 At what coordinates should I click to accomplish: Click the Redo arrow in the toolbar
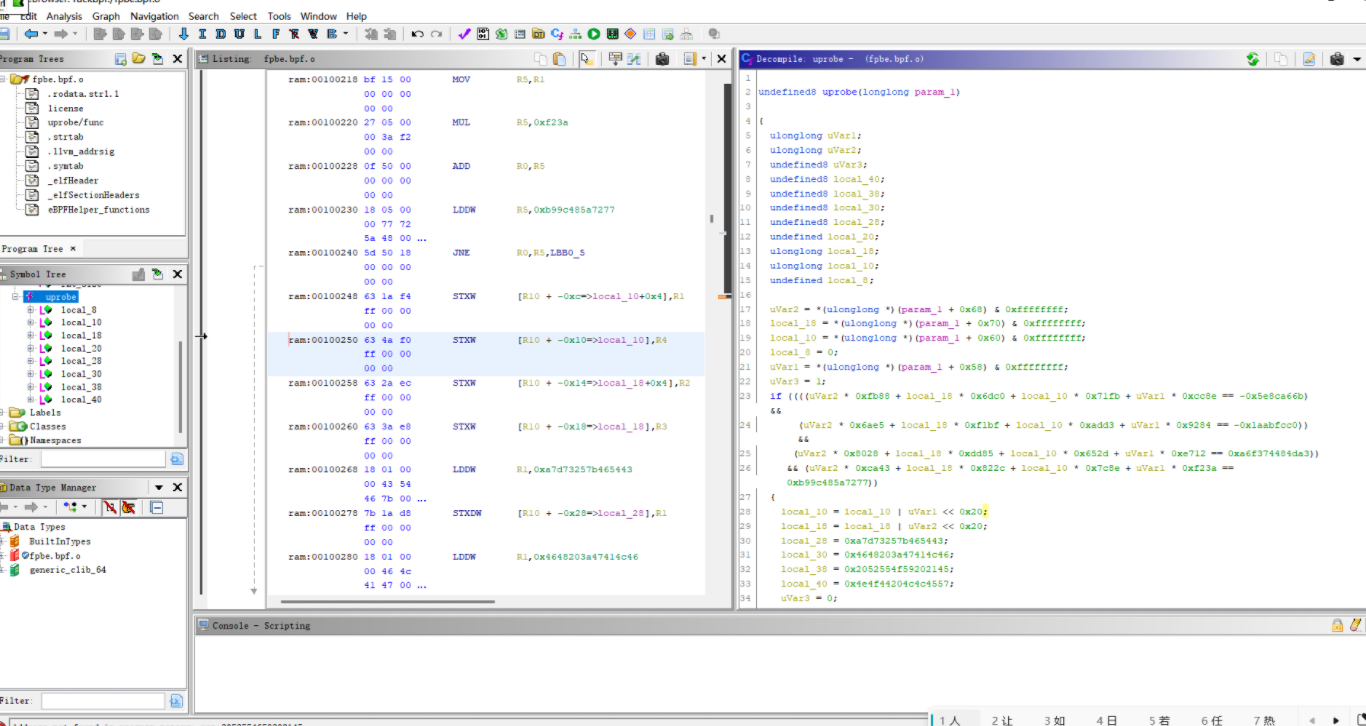pos(436,34)
